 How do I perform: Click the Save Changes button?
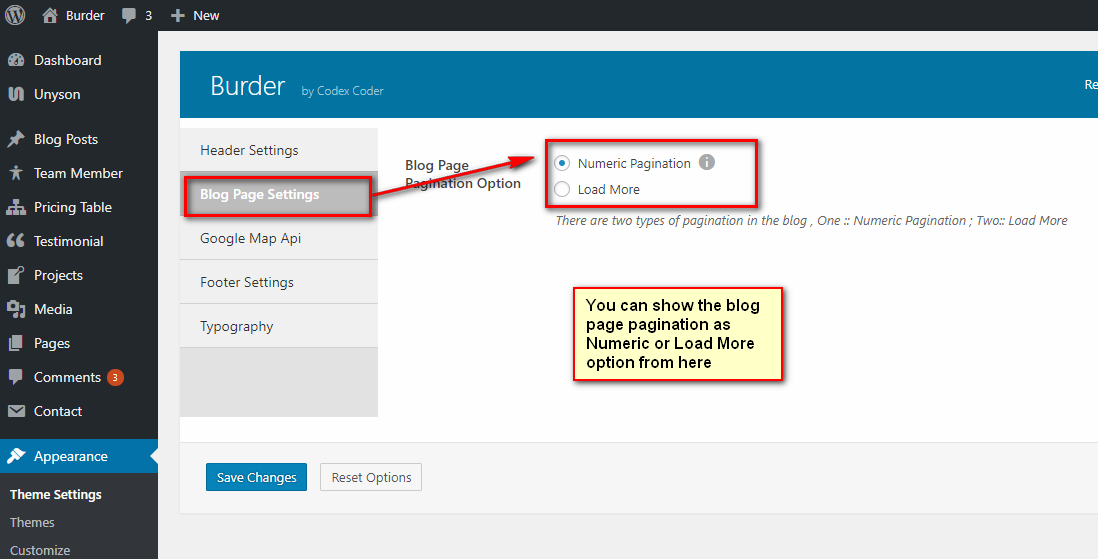(256, 477)
